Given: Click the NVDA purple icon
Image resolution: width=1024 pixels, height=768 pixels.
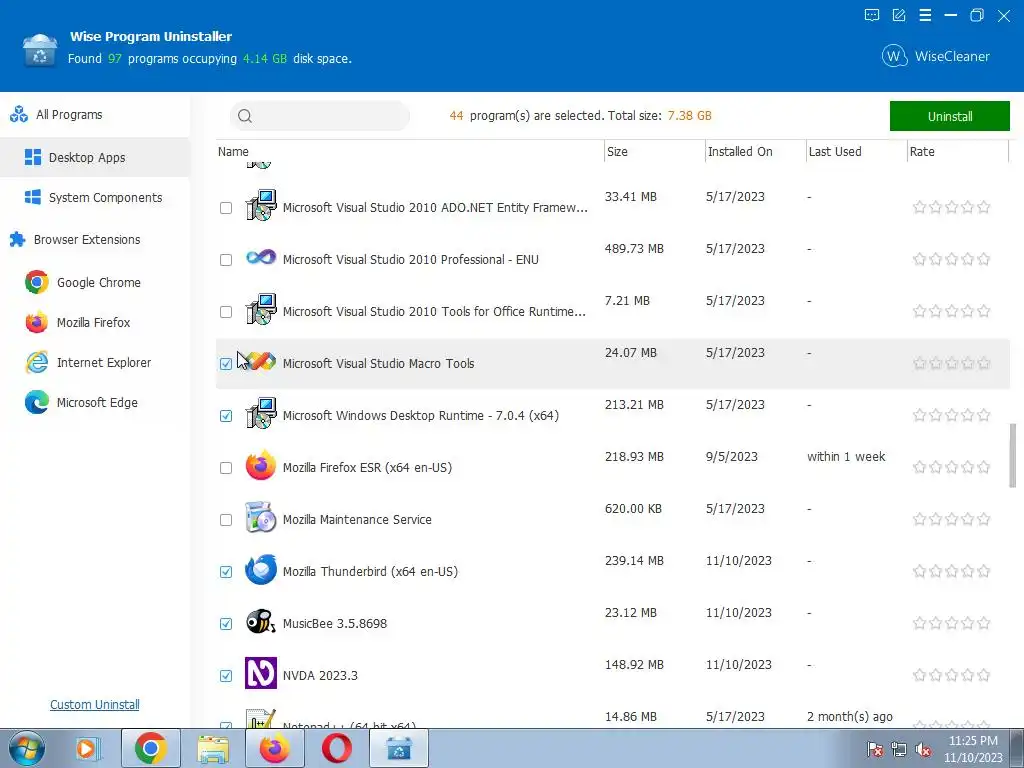Looking at the screenshot, I should pos(261,673).
